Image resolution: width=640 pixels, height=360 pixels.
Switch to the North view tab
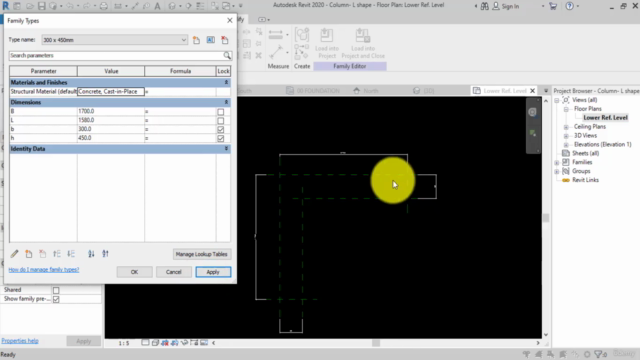366,91
